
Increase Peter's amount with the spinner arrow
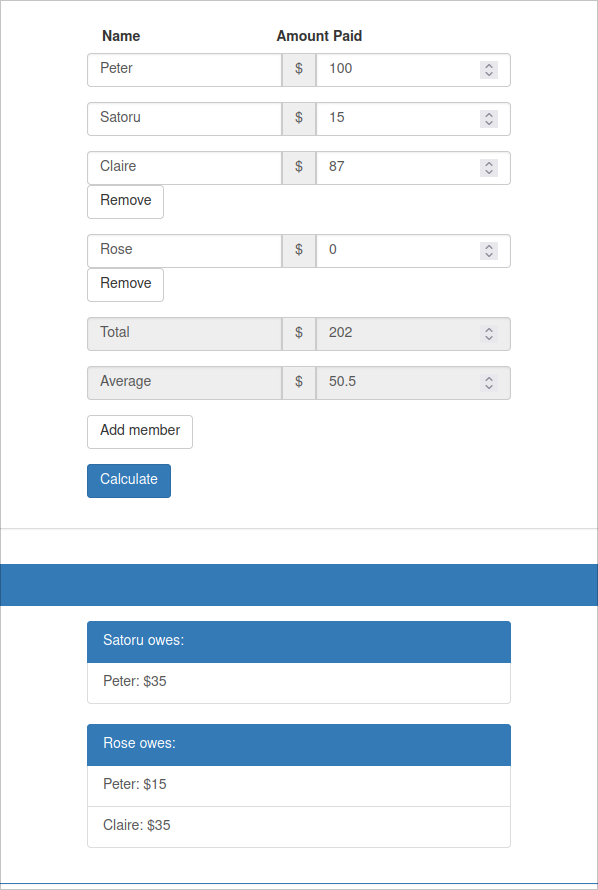pyautogui.click(x=488, y=66)
